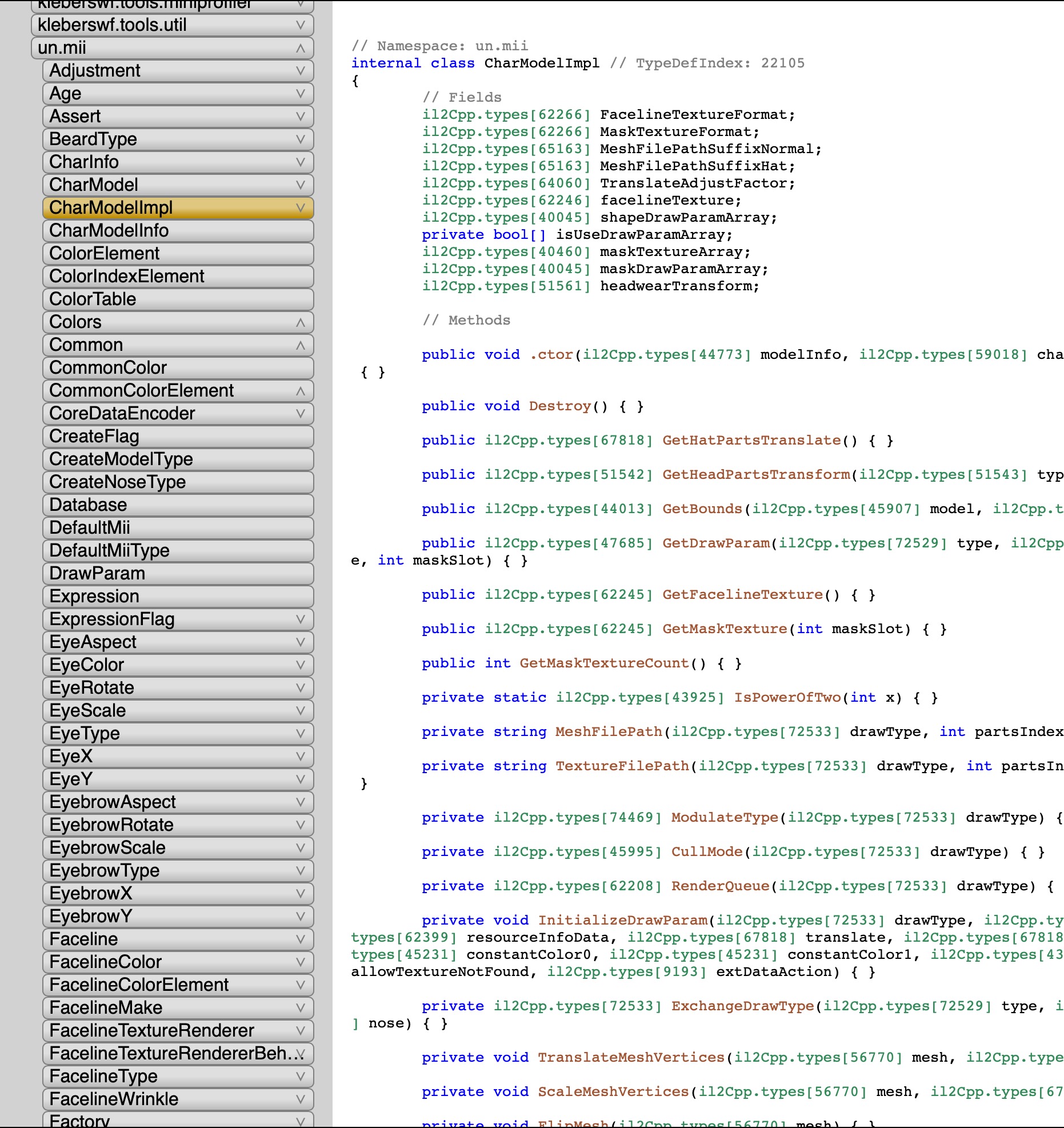Image resolution: width=1064 pixels, height=1128 pixels.
Task: Click the chevron on FacelineColor
Action: point(300,962)
